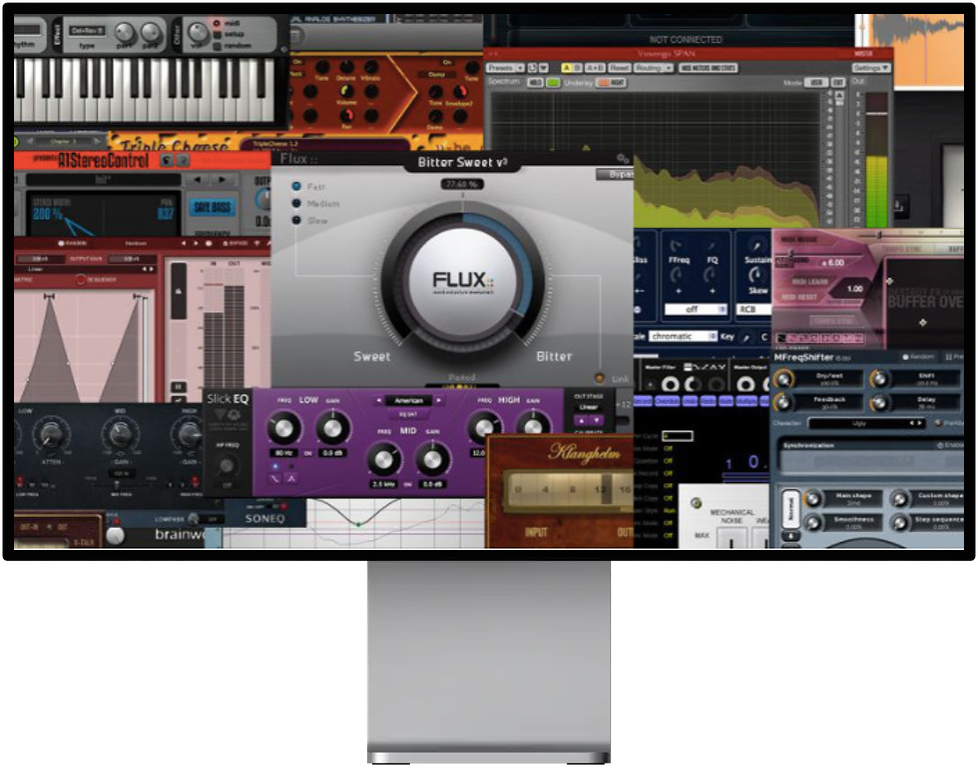Image resolution: width=978 pixels, height=768 pixels.
Task: Click the SPAN spectrum graph display
Action: tap(656, 159)
